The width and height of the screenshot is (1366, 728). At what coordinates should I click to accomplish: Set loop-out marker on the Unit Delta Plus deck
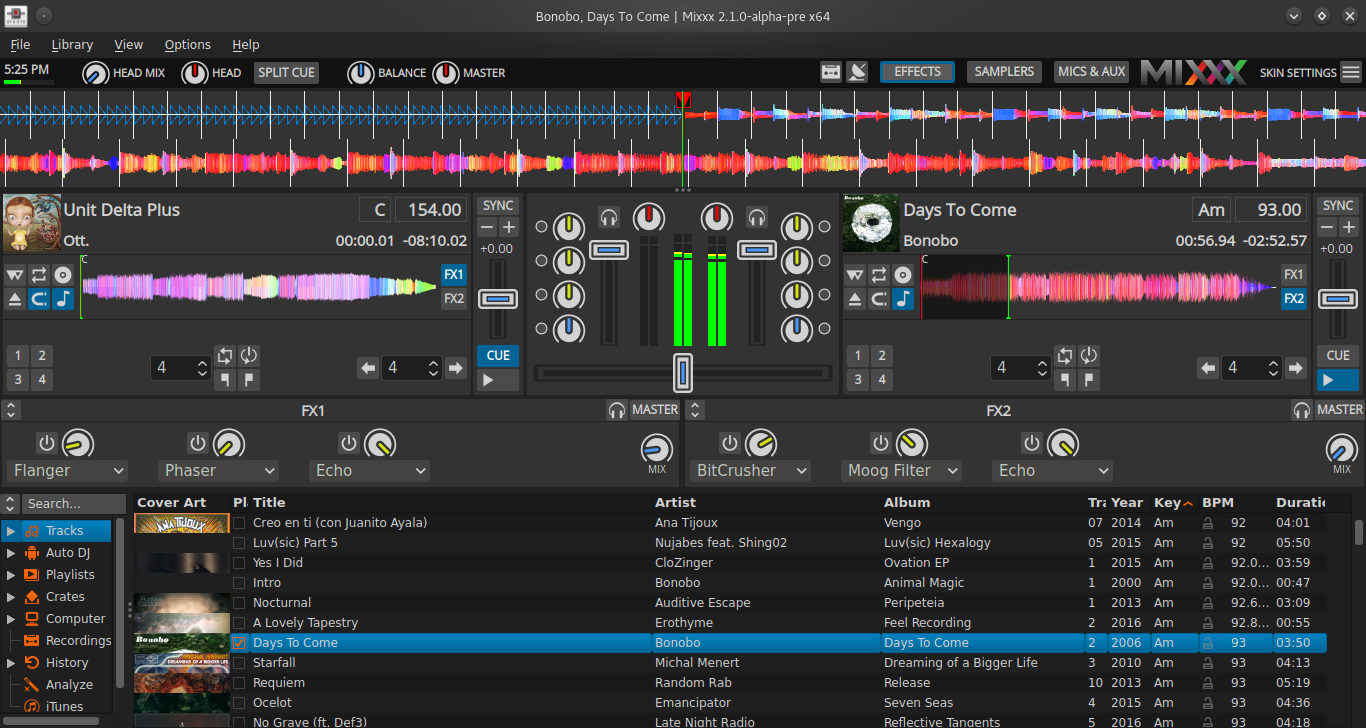click(x=249, y=379)
